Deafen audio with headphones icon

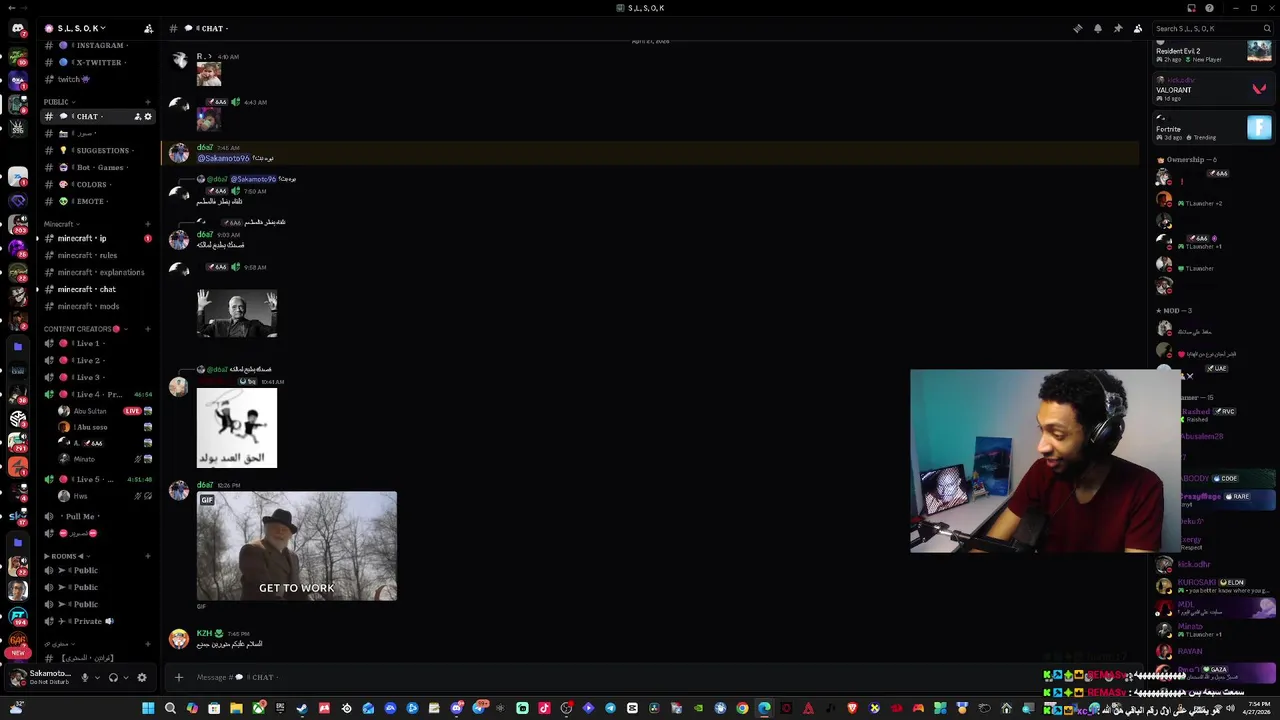[x=113, y=677]
